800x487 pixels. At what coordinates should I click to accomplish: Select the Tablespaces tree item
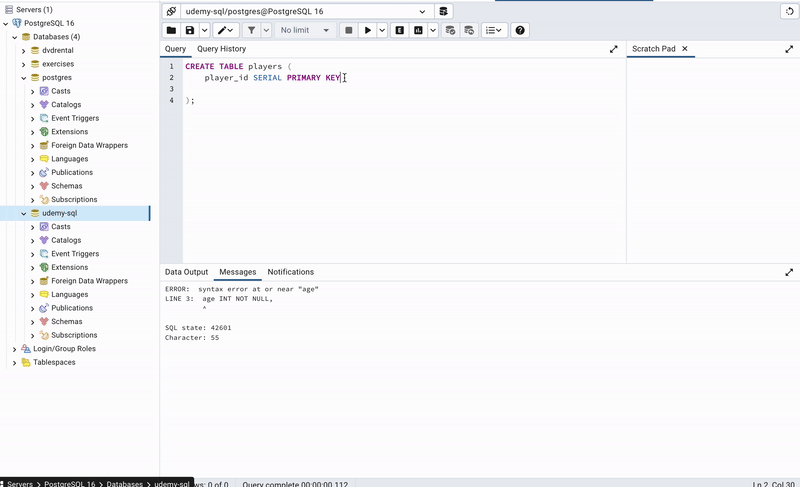pyautogui.click(x=54, y=362)
